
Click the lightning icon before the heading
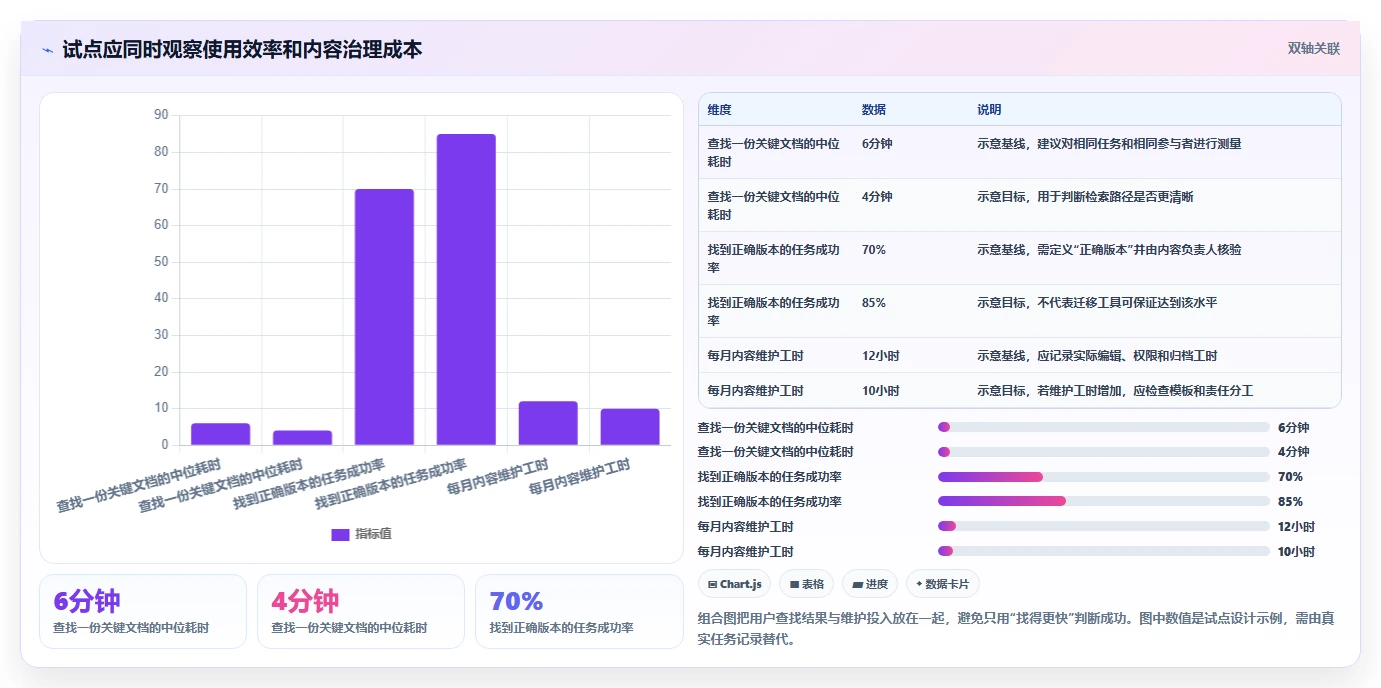point(47,50)
